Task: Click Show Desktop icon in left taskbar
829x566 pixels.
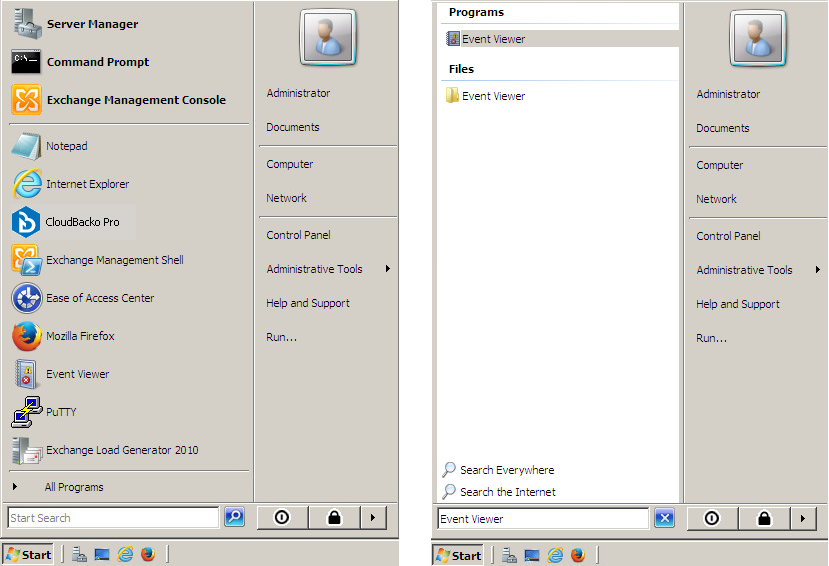Action: (102, 554)
